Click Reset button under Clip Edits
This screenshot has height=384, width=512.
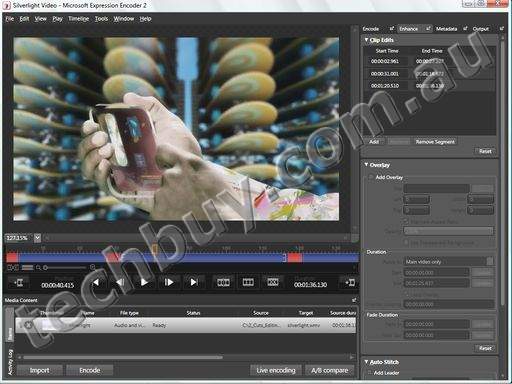pos(485,151)
